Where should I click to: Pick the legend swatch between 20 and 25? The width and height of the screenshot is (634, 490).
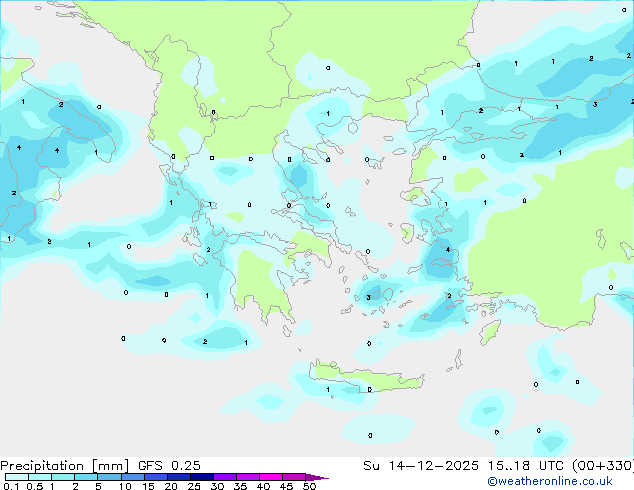pyautogui.click(x=179, y=477)
